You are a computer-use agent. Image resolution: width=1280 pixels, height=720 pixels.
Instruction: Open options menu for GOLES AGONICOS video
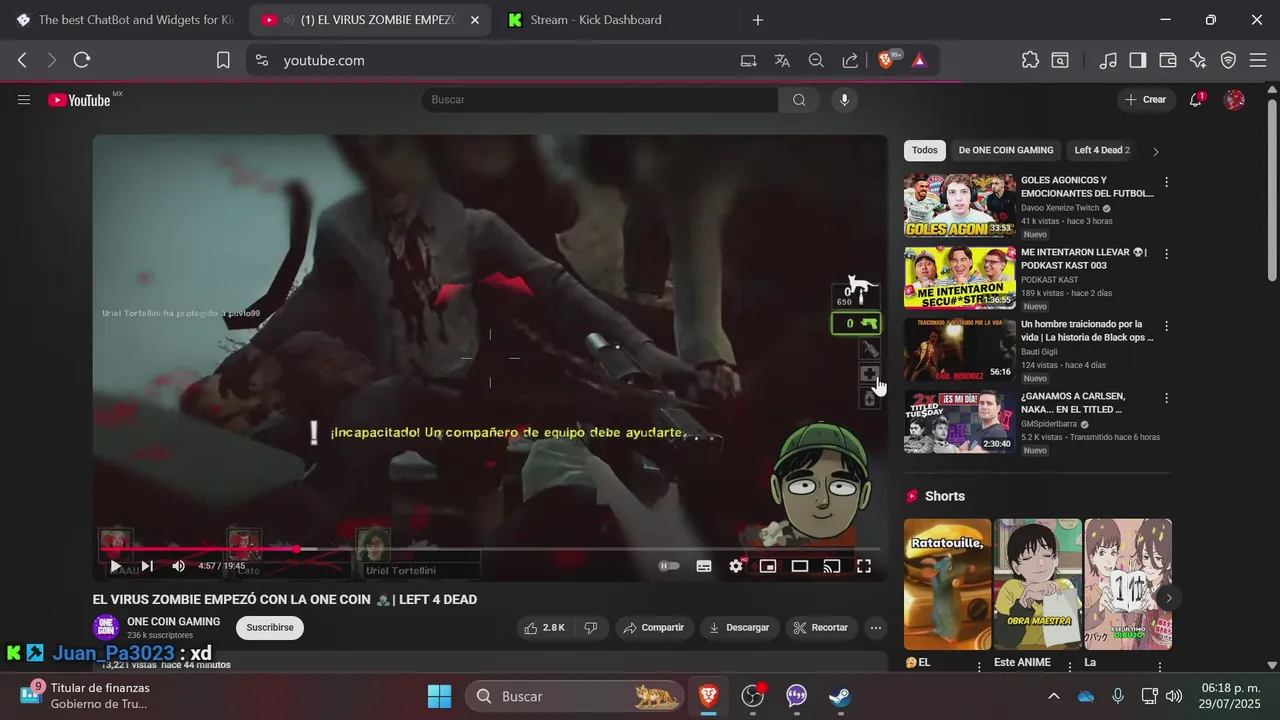click(1166, 182)
